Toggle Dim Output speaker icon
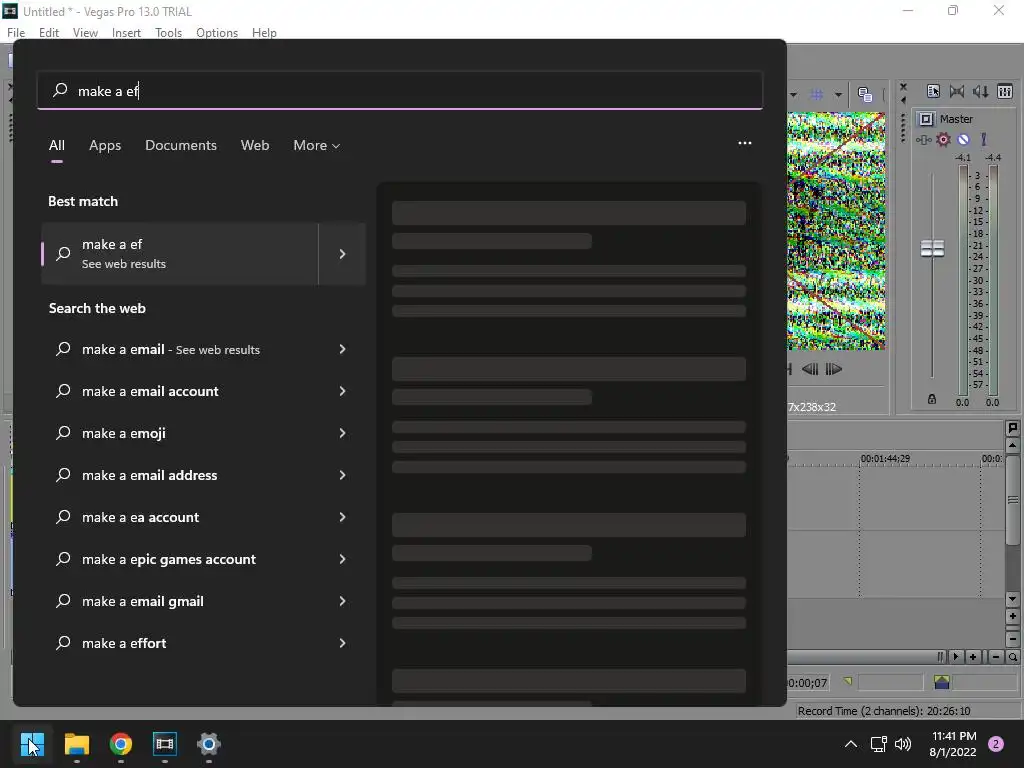Viewport: 1024px width, 768px height. [x=980, y=91]
